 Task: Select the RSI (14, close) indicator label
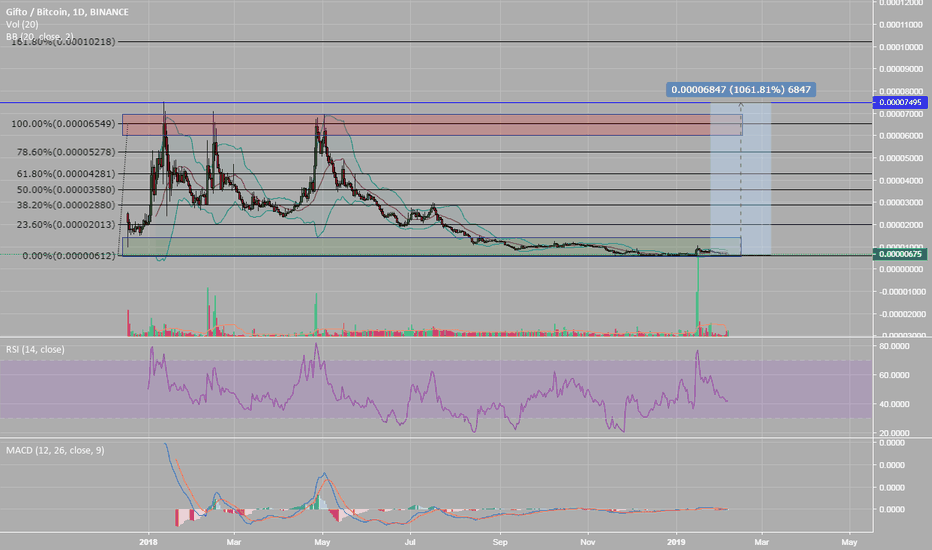[35, 349]
